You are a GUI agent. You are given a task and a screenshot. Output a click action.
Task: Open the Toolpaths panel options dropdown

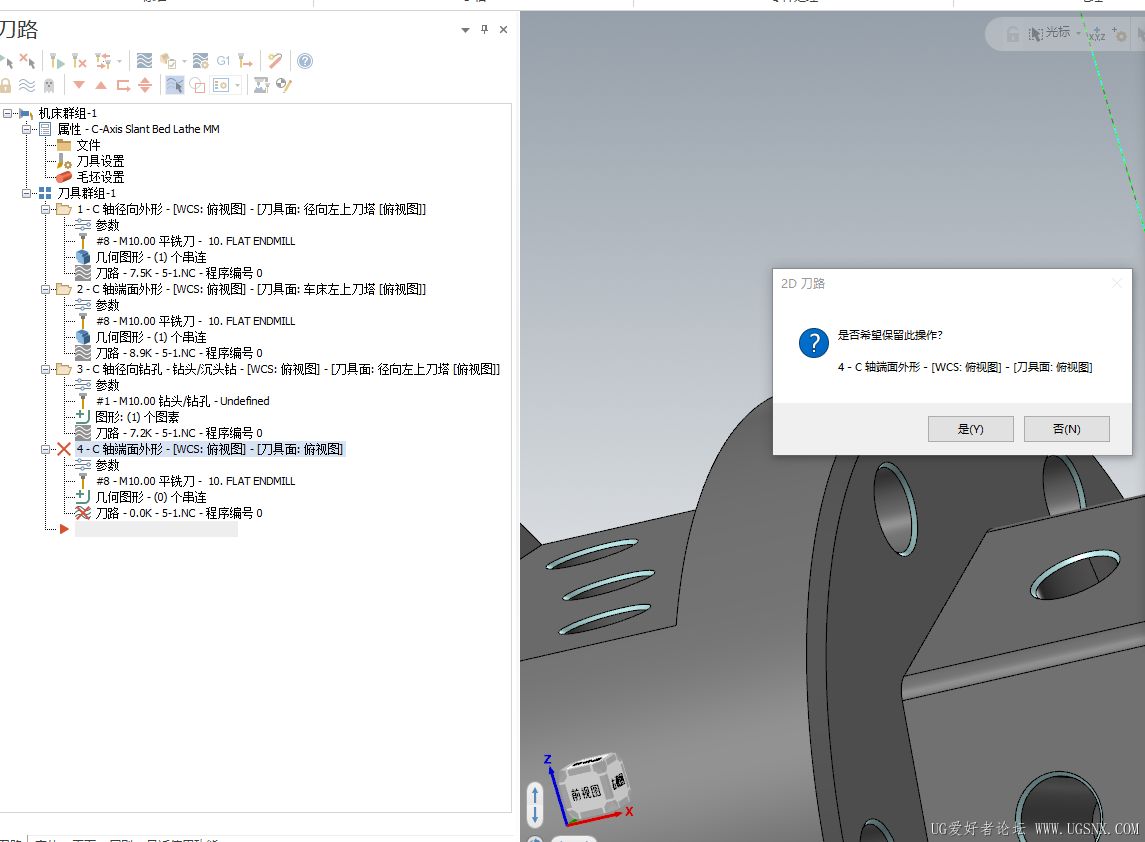(x=465, y=30)
